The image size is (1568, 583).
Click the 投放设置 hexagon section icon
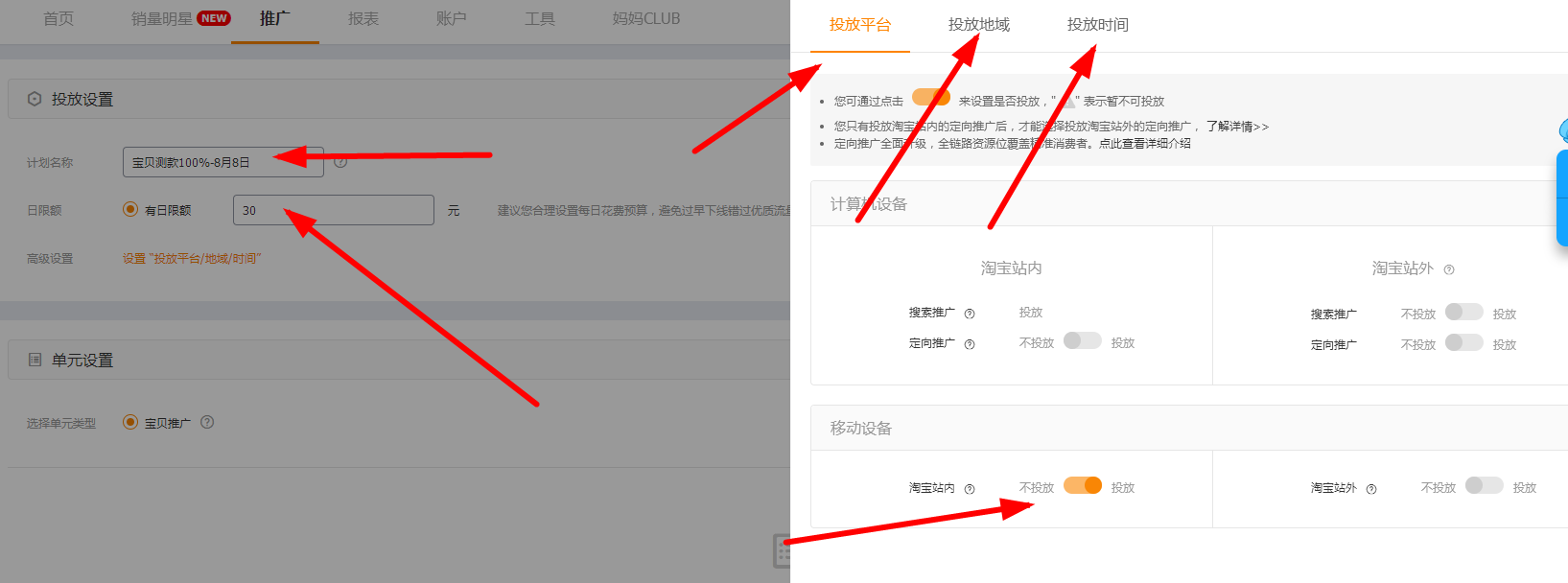click(x=35, y=99)
